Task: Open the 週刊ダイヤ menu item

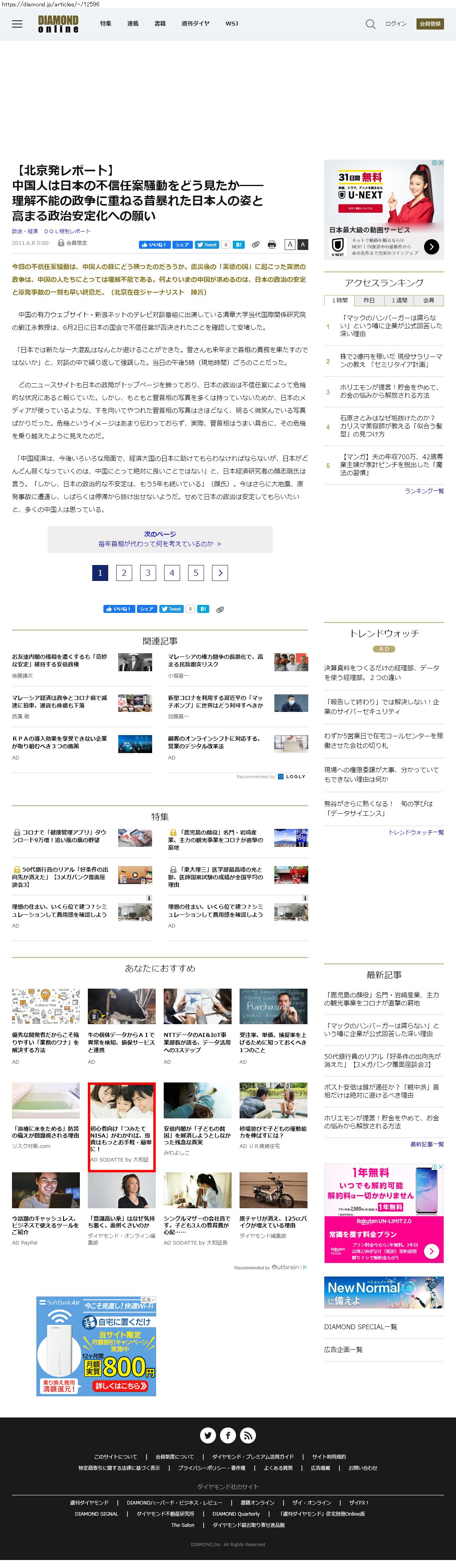Action: (x=195, y=24)
